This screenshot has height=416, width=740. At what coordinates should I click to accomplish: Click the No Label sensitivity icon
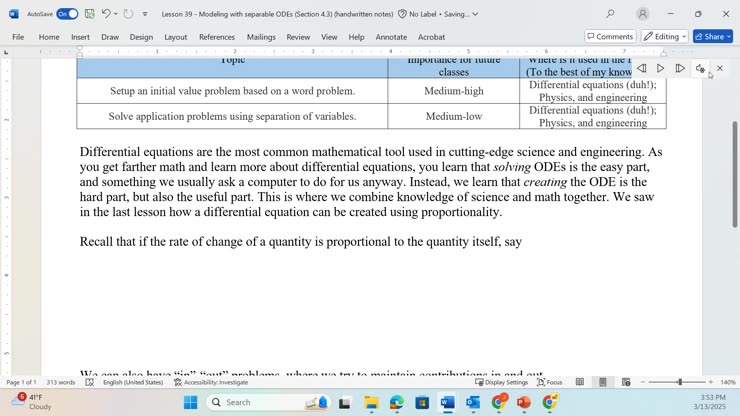click(x=402, y=14)
